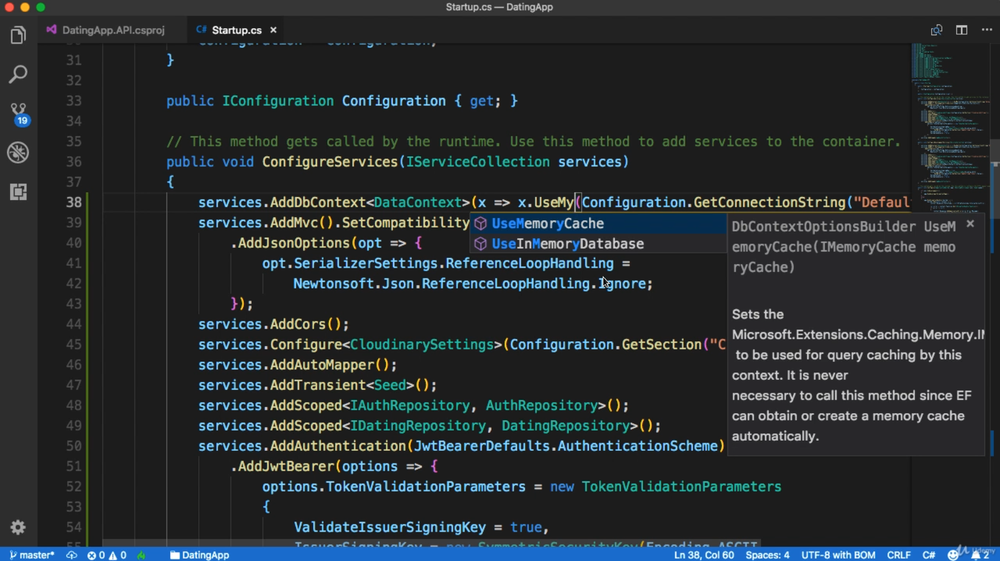Viewport: 1000px width, 561px height.
Task: Close the suggestion documentation panel
Action: pyautogui.click(x=969, y=224)
